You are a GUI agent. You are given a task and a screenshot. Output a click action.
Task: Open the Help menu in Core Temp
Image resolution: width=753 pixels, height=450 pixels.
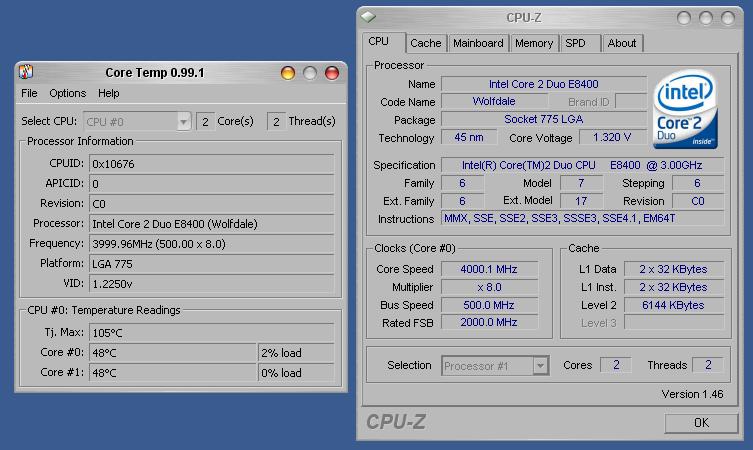point(109,93)
